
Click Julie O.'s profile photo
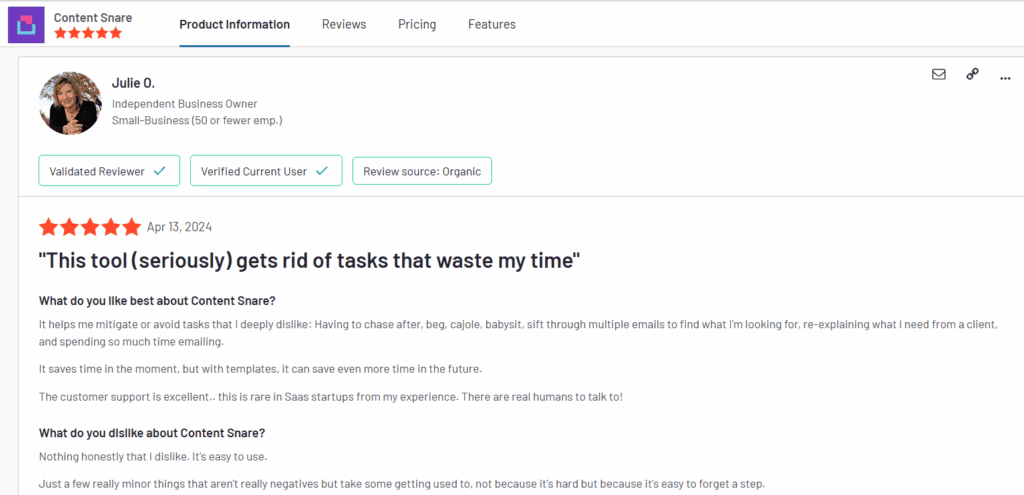point(71,103)
